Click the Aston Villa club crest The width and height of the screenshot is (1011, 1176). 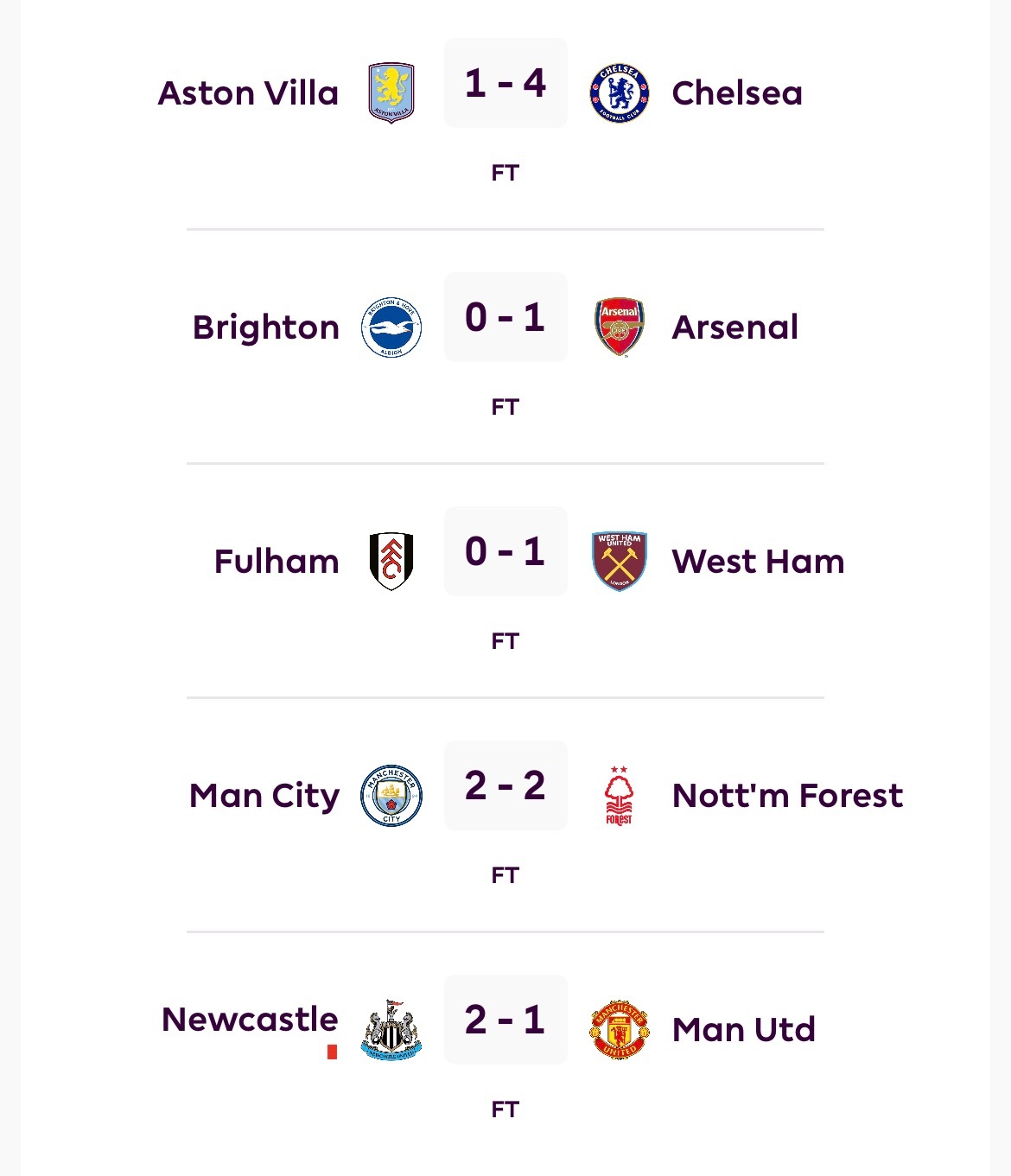pyautogui.click(x=391, y=92)
